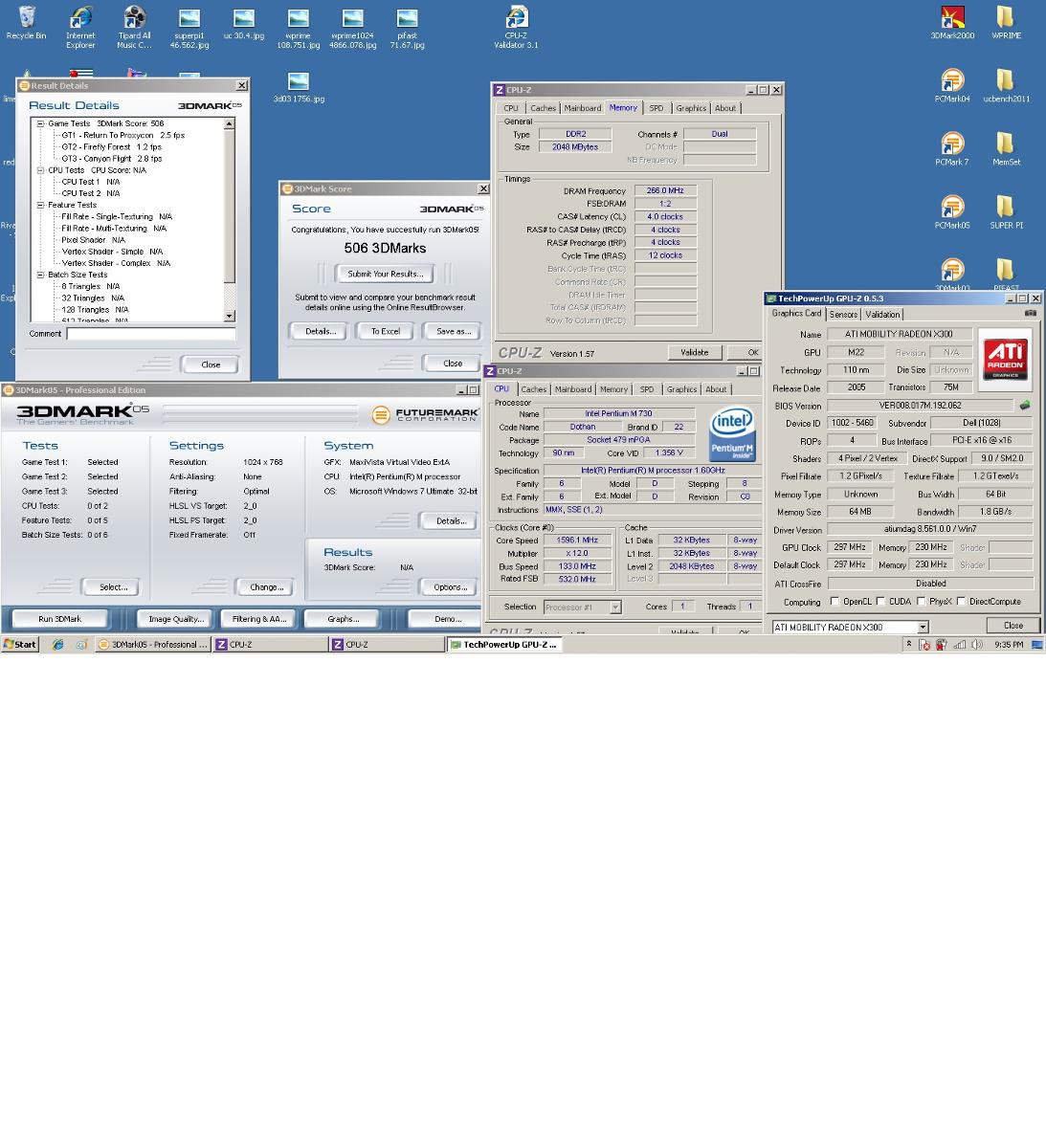The width and height of the screenshot is (1046, 1148).
Task: Open the ucbench2011 folder
Action: click(1006, 86)
